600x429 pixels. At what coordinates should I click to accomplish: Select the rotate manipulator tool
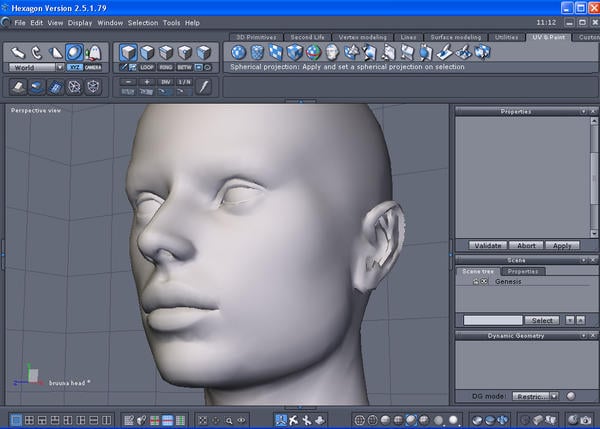(36, 51)
